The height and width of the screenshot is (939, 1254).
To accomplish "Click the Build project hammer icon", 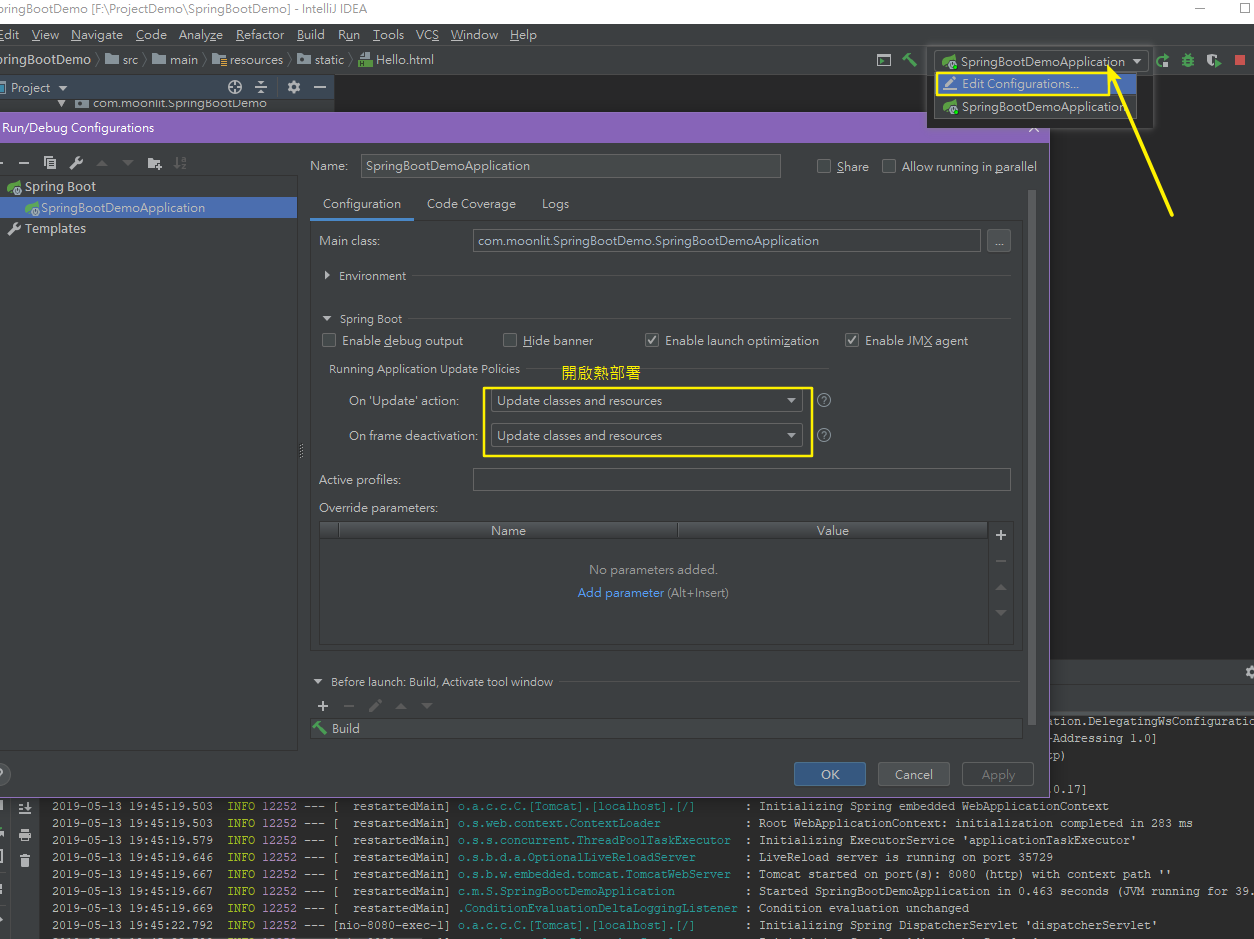I will point(909,60).
